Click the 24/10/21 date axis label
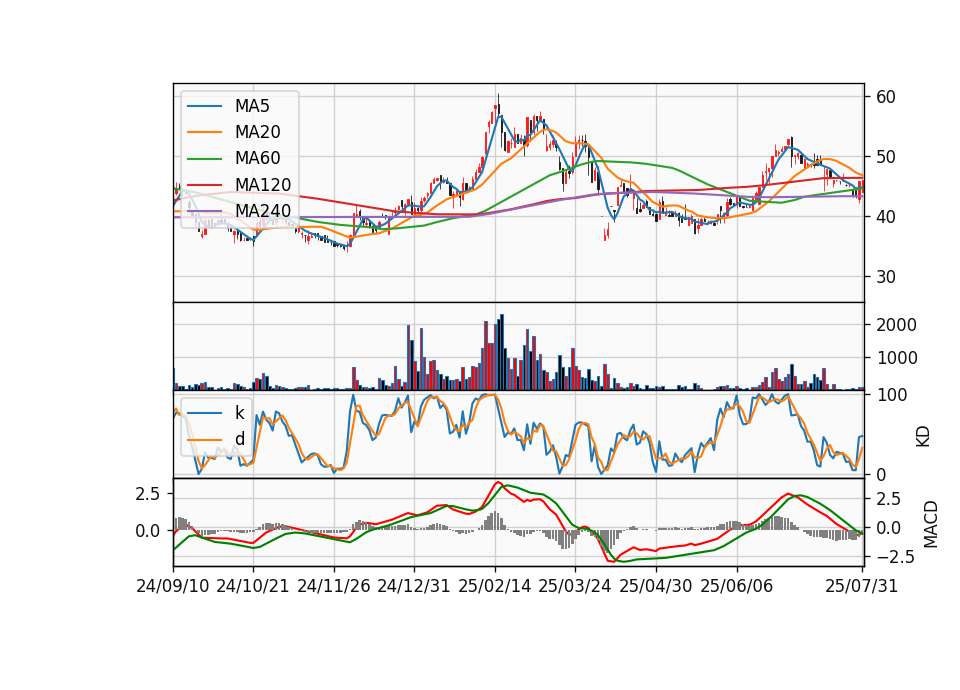The width and height of the screenshot is (960, 690). [253, 586]
